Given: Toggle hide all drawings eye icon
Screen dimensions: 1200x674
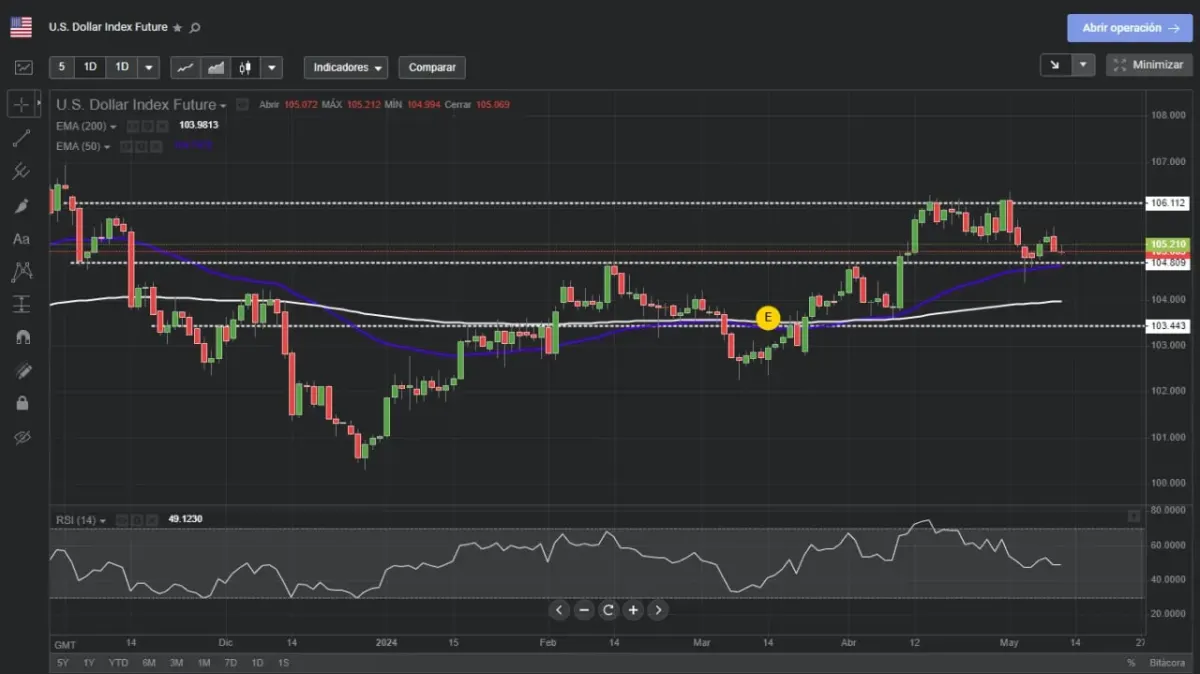Looking at the screenshot, I should pyautogui.click(x=22, y=438).
